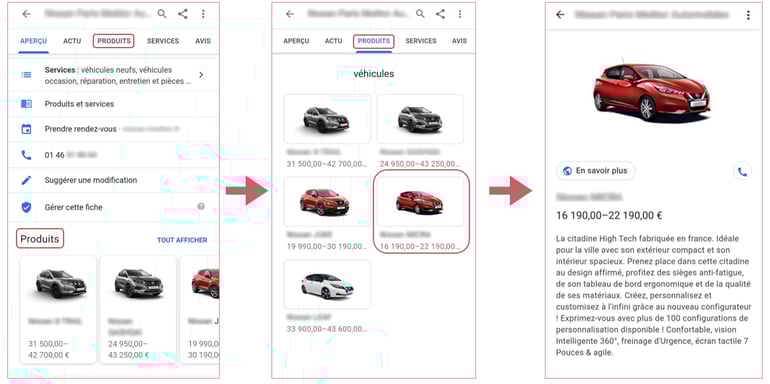The image size is (770, 384).
Task: Click price 16 190,00–22 190,00 € on detail screen
Action: pyautogui.click(x=609, y=215)
